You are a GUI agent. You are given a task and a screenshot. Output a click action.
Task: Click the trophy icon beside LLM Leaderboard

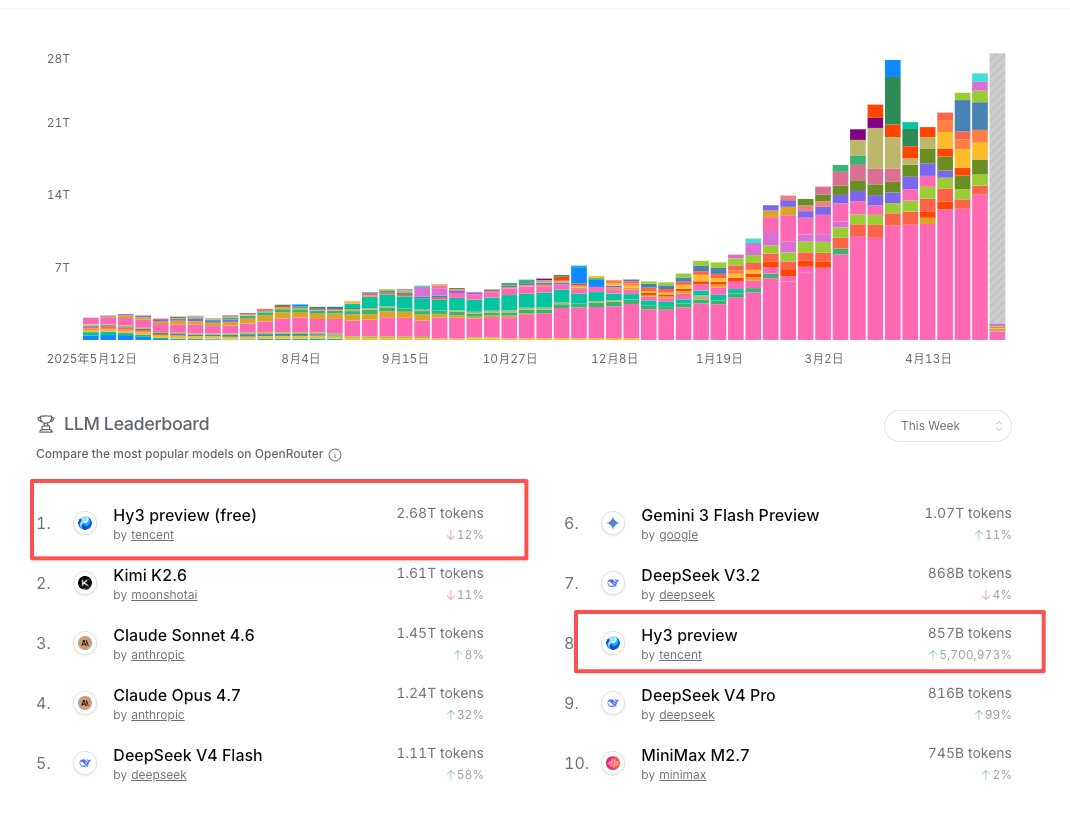(46, 424)
